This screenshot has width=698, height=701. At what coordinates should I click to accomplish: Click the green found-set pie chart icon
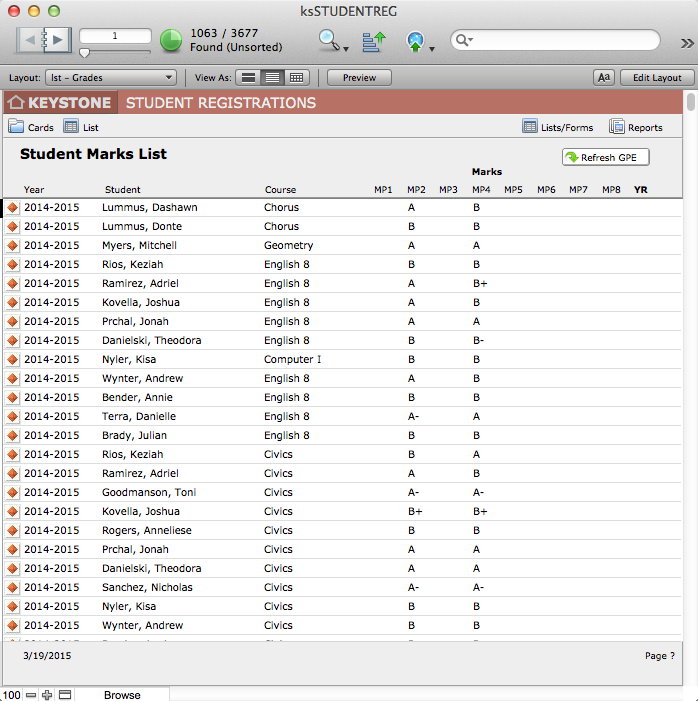coord(171,41)
